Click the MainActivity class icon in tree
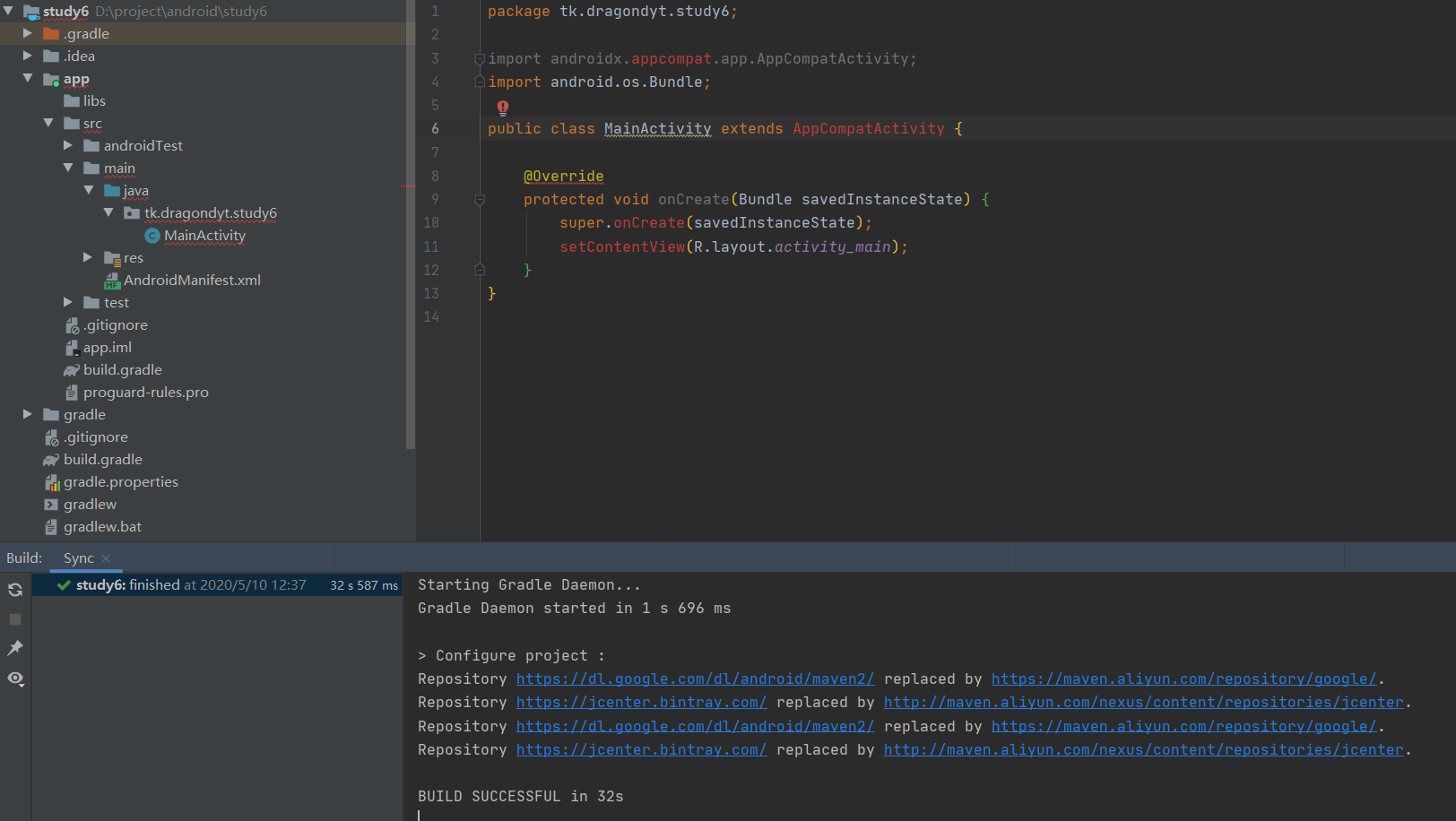This screenshot has width=1456, height=821. [x=152, y=236]
